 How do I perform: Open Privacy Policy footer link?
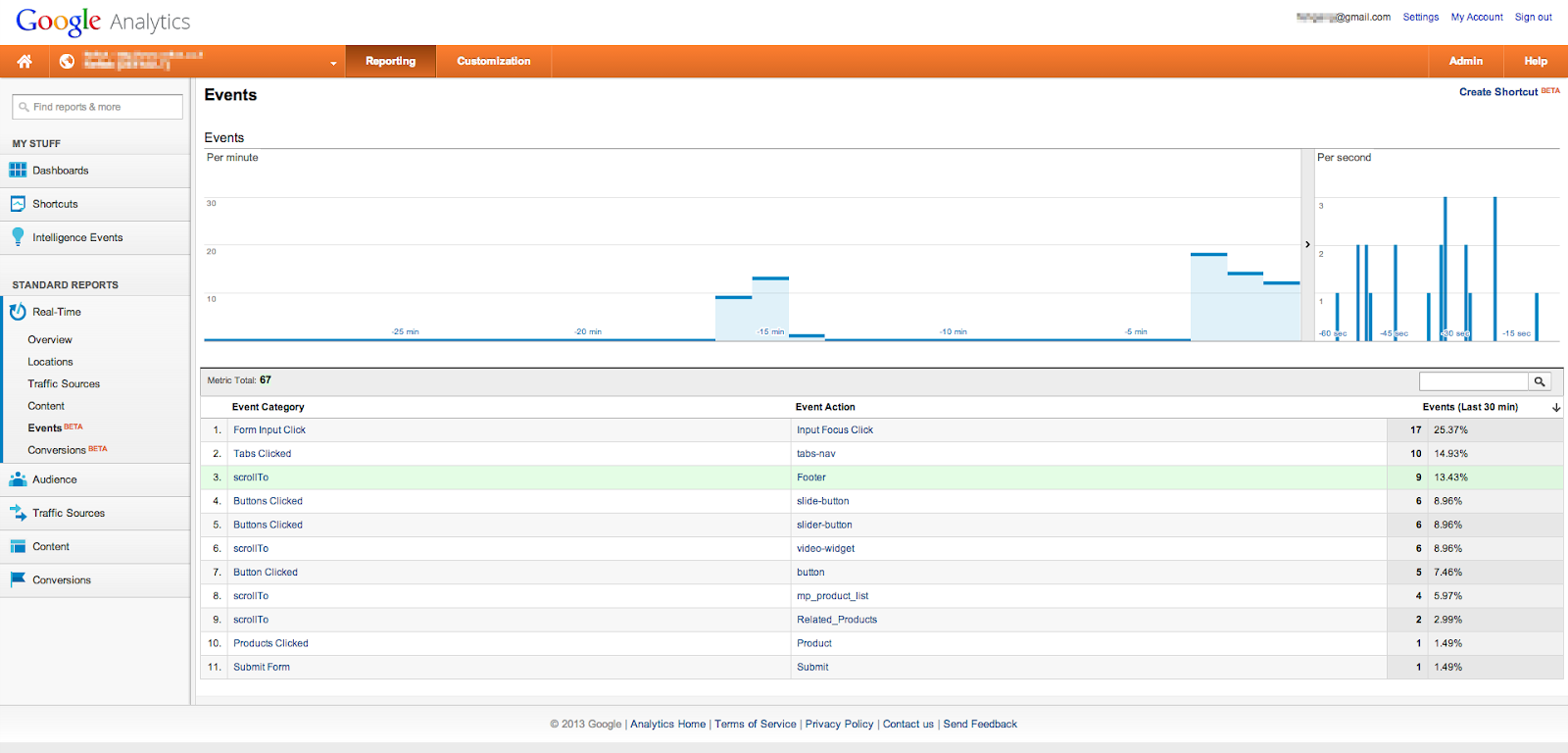839,725
